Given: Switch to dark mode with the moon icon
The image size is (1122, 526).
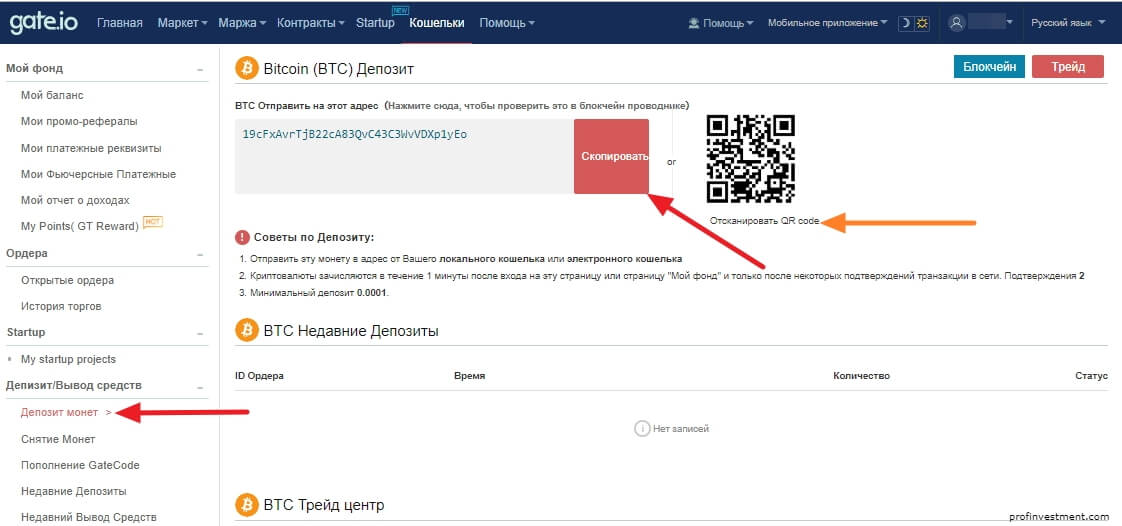Looking at the screenshot, I should [x=905, y=23].
